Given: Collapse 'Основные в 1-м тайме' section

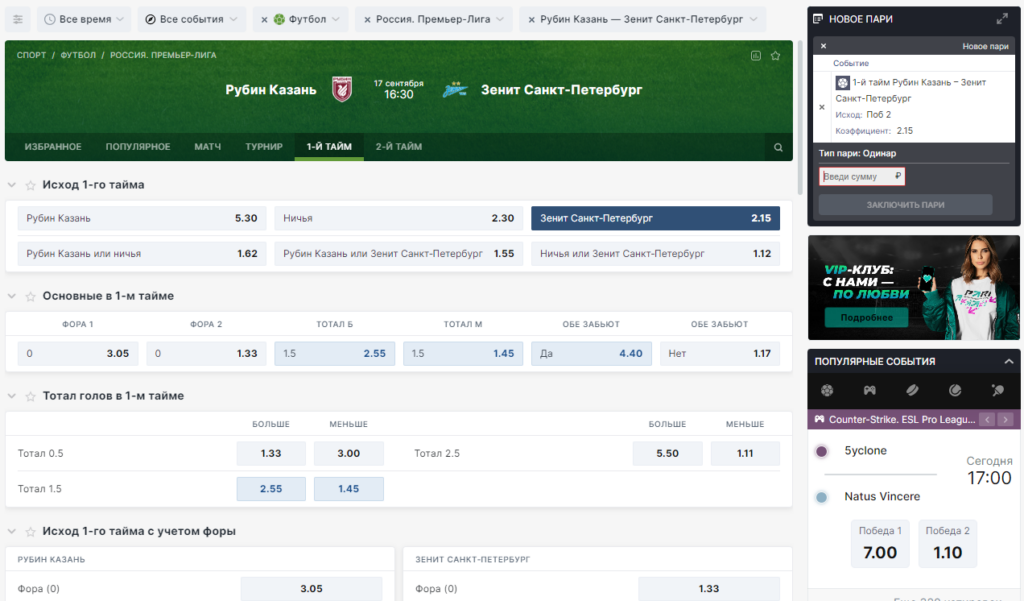Looking at the screenshot, I should [12, 296].
